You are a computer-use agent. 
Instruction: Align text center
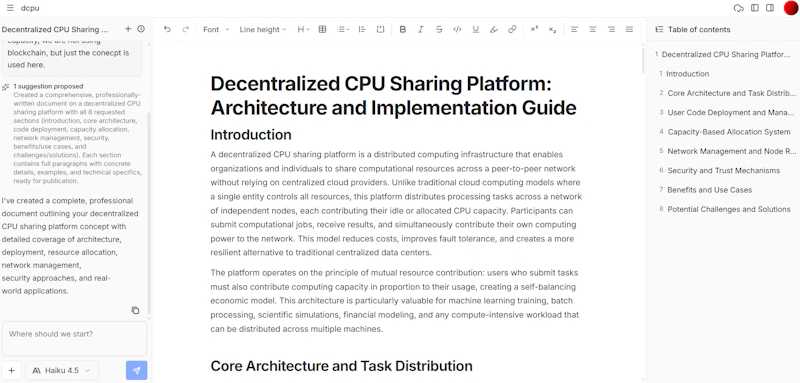click(x=593, y=30)
